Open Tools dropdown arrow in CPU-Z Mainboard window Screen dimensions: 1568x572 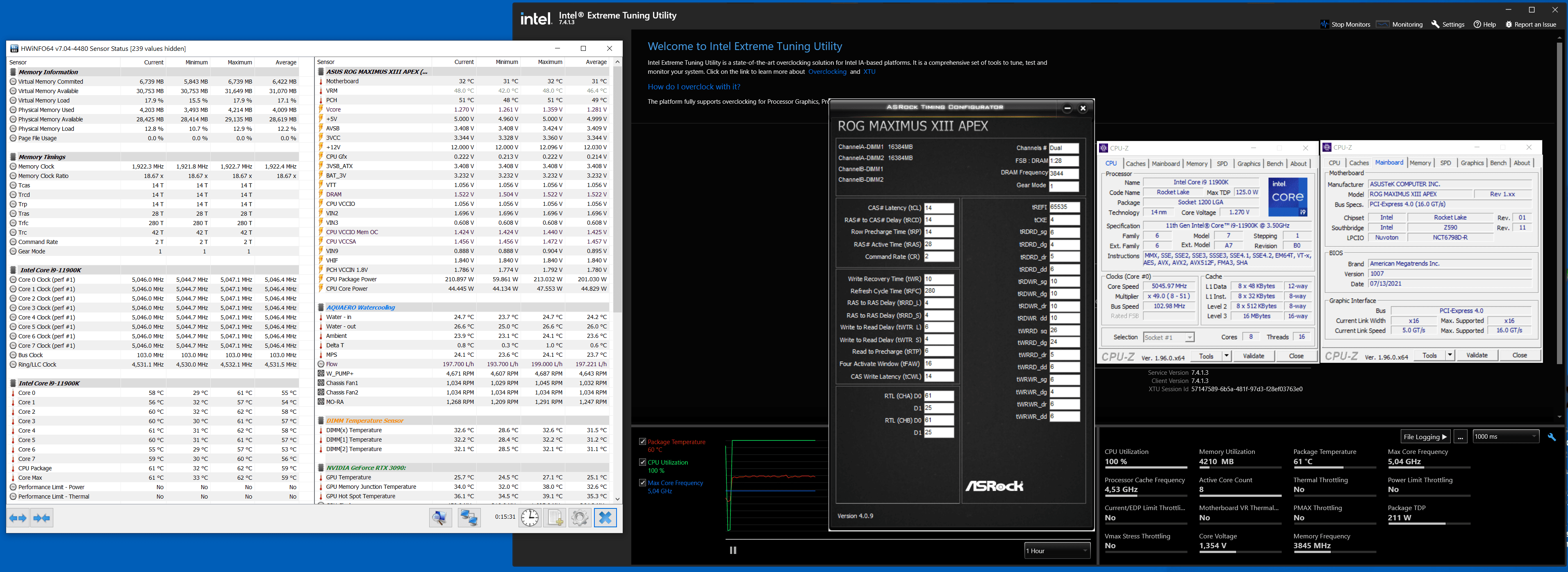tap(1449, 355)
